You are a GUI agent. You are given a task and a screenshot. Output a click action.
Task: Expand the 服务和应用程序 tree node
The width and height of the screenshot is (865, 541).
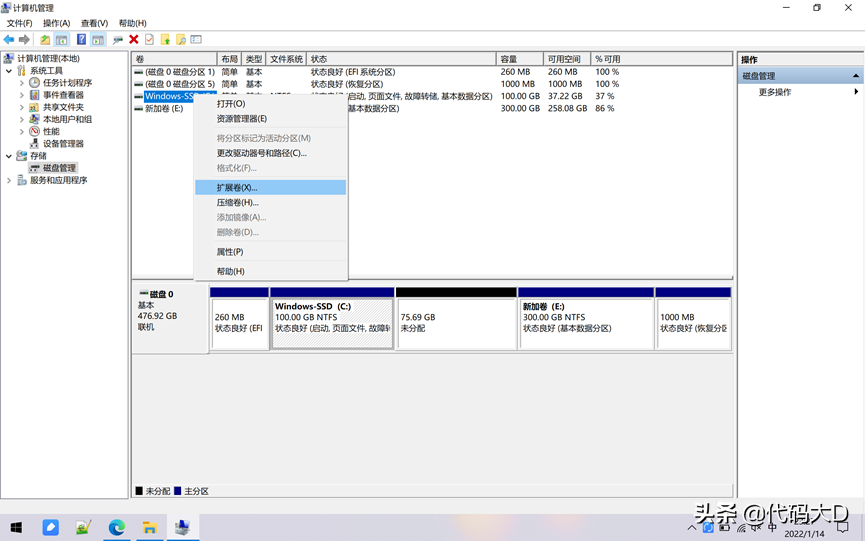(x=10, y=180)
